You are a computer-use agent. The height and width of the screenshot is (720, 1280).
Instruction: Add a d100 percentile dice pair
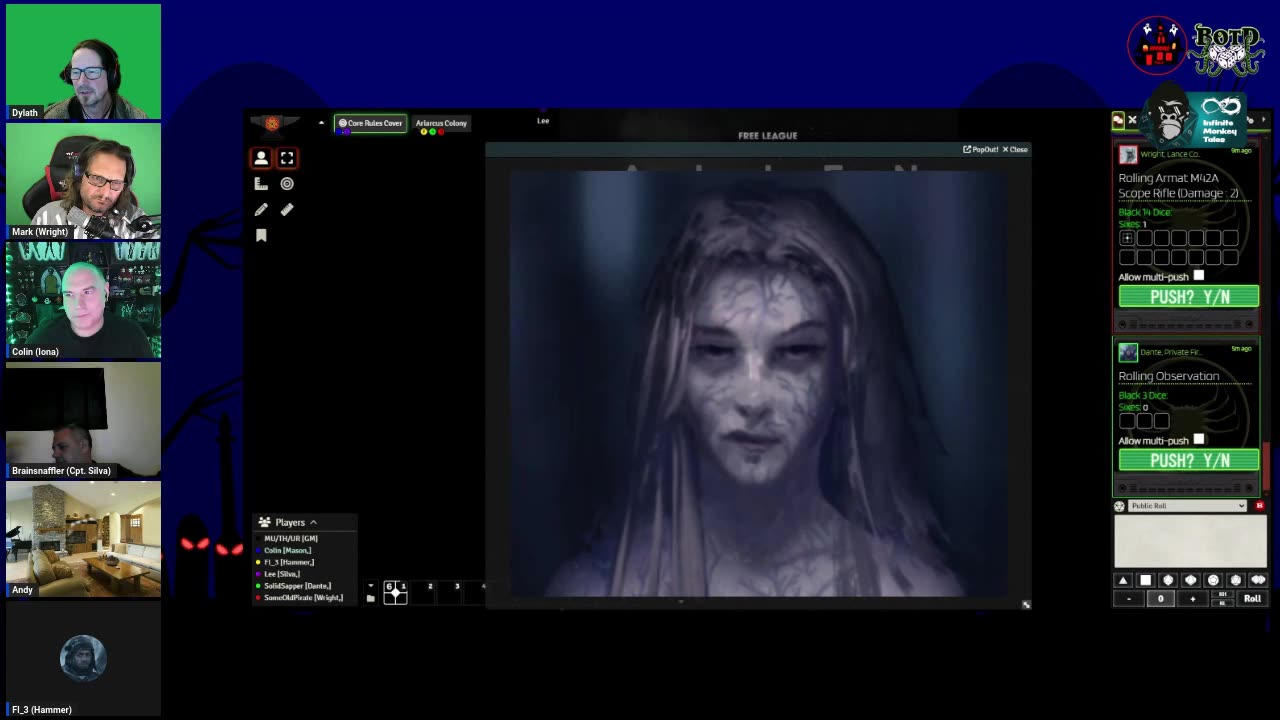coord(1258,580)
